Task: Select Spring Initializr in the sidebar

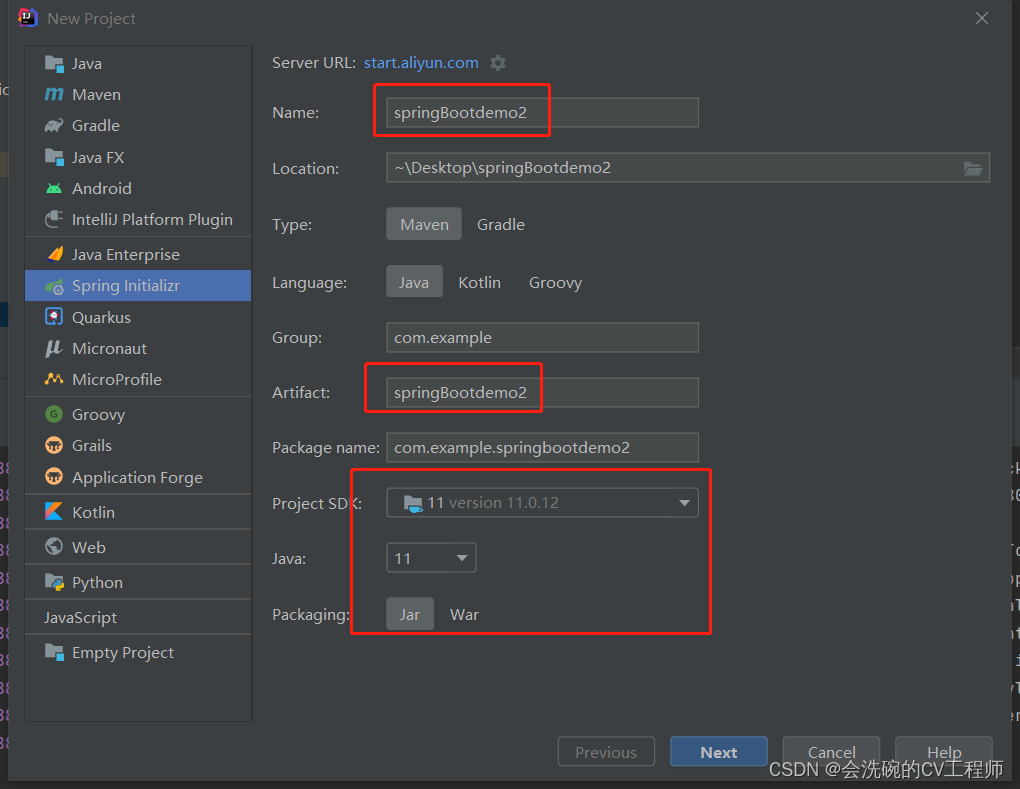Action: pos(138,286)
